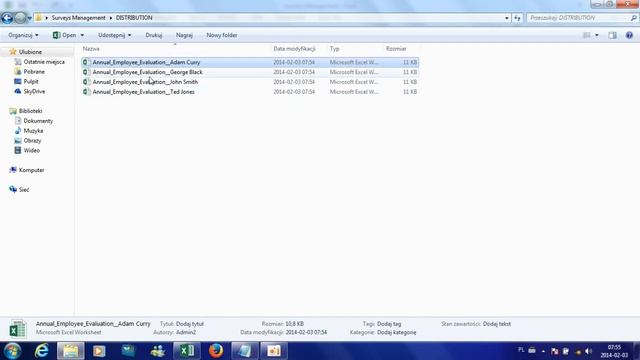The image size is (640, 360).
Task: Click the PL language indicator
Action: 521,350
